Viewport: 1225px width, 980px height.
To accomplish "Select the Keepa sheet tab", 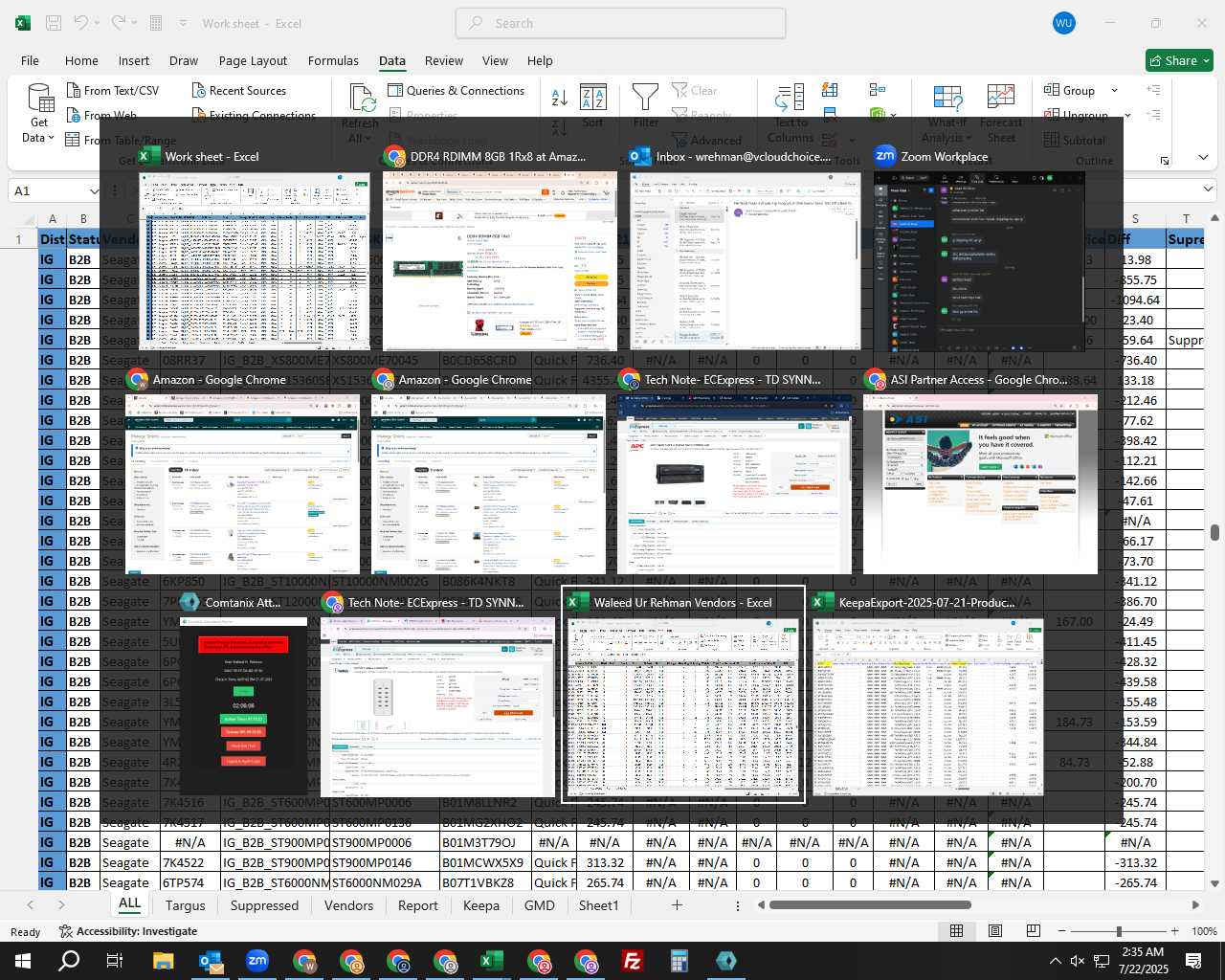I will click(480, 905).
